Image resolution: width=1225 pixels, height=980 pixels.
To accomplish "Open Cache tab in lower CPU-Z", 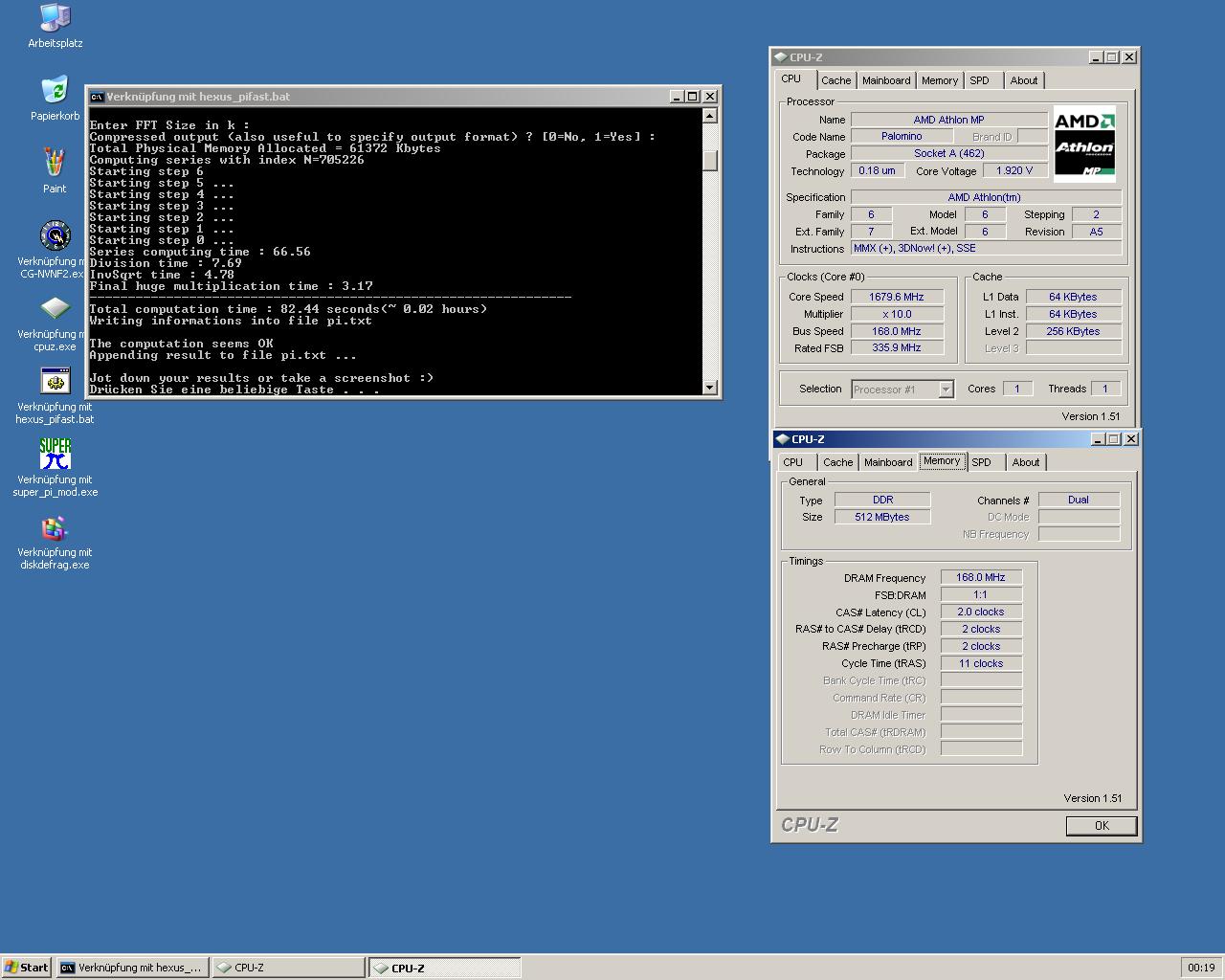I will coord(837,462).
